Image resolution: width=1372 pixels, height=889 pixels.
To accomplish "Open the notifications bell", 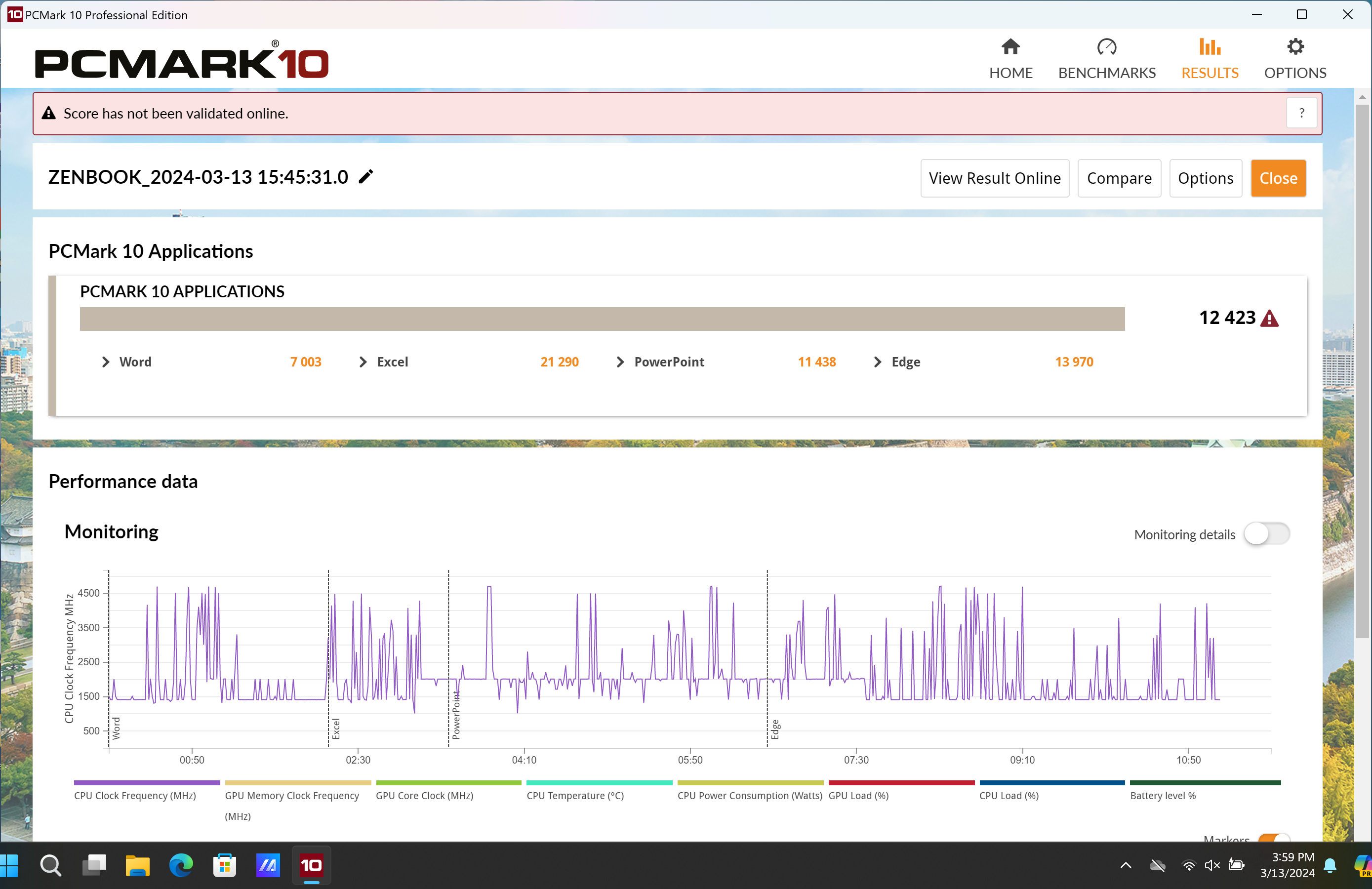I will pyautogui.click(x=1331, y=865).
